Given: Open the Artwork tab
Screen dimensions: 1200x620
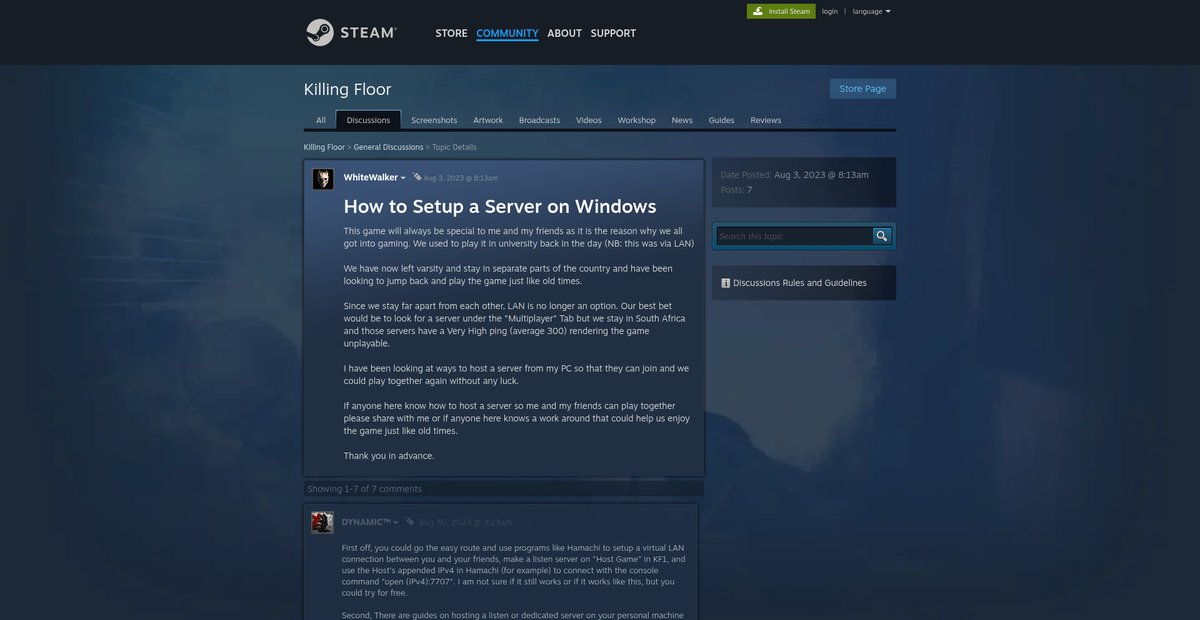Looking at the screenshot, I should tap(488, 120).
